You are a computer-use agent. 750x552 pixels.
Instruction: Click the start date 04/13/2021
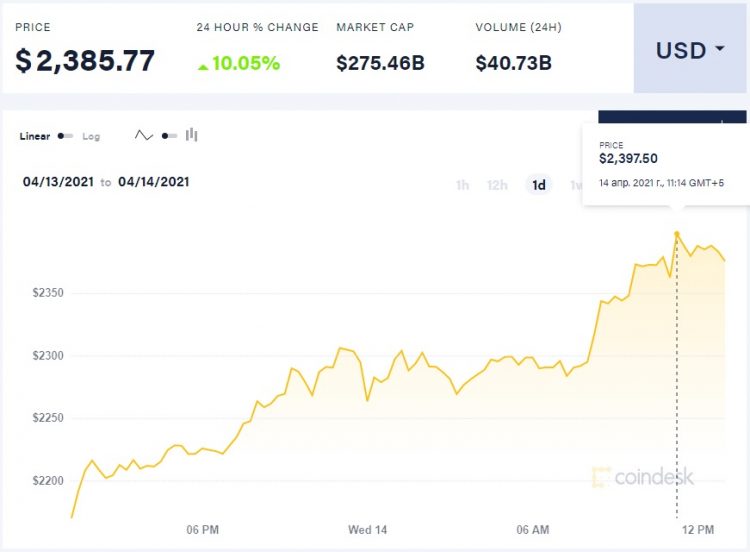click(x=58, y=182)
